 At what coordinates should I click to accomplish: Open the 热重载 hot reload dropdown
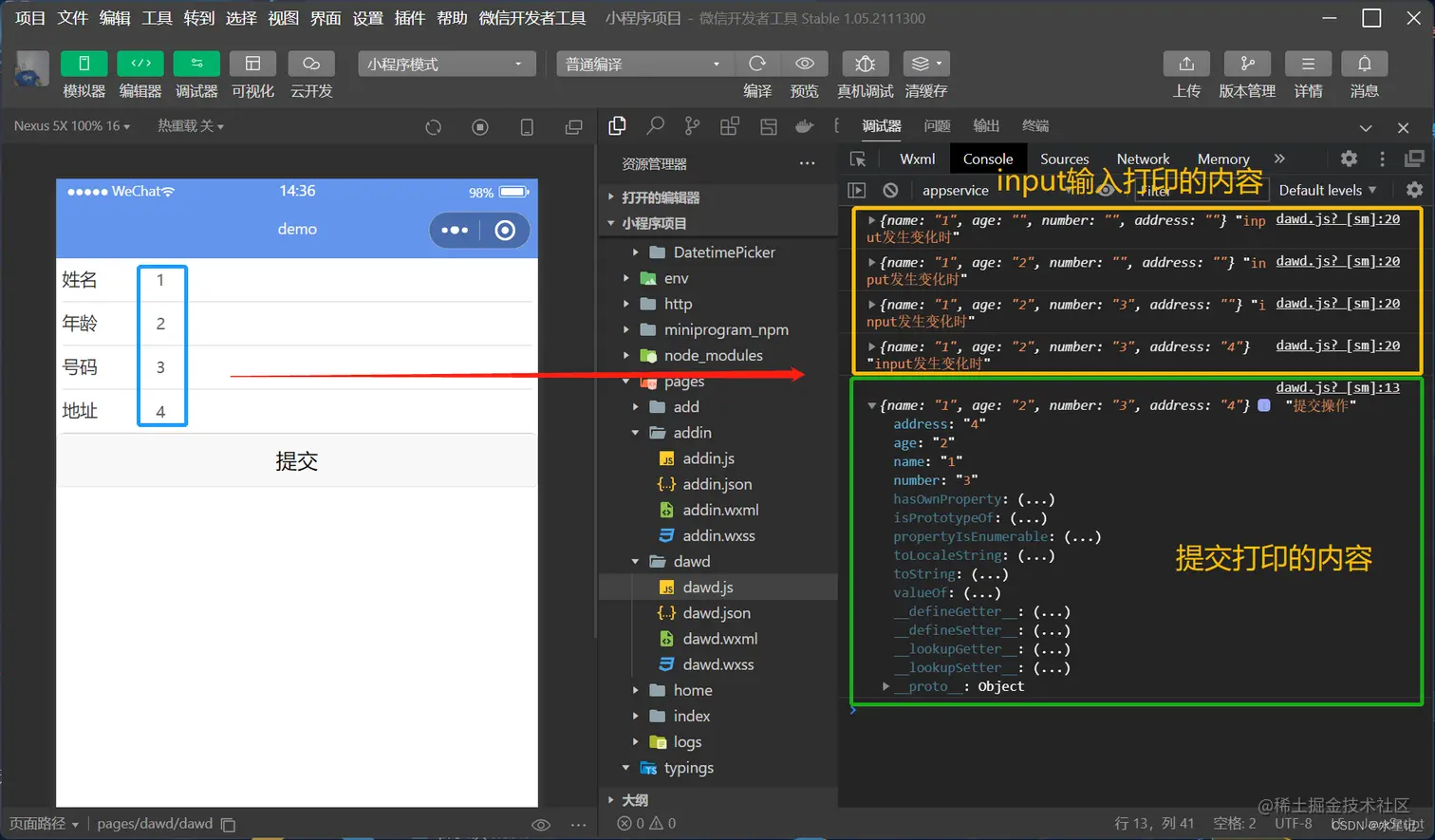190,126
